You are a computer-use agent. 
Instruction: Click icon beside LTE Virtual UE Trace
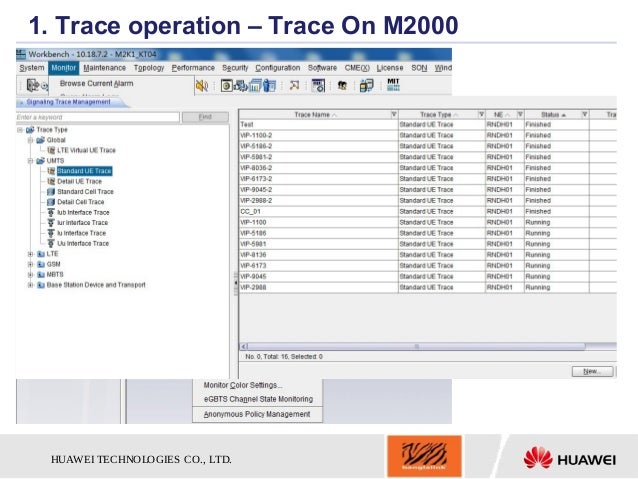point(51,150)
